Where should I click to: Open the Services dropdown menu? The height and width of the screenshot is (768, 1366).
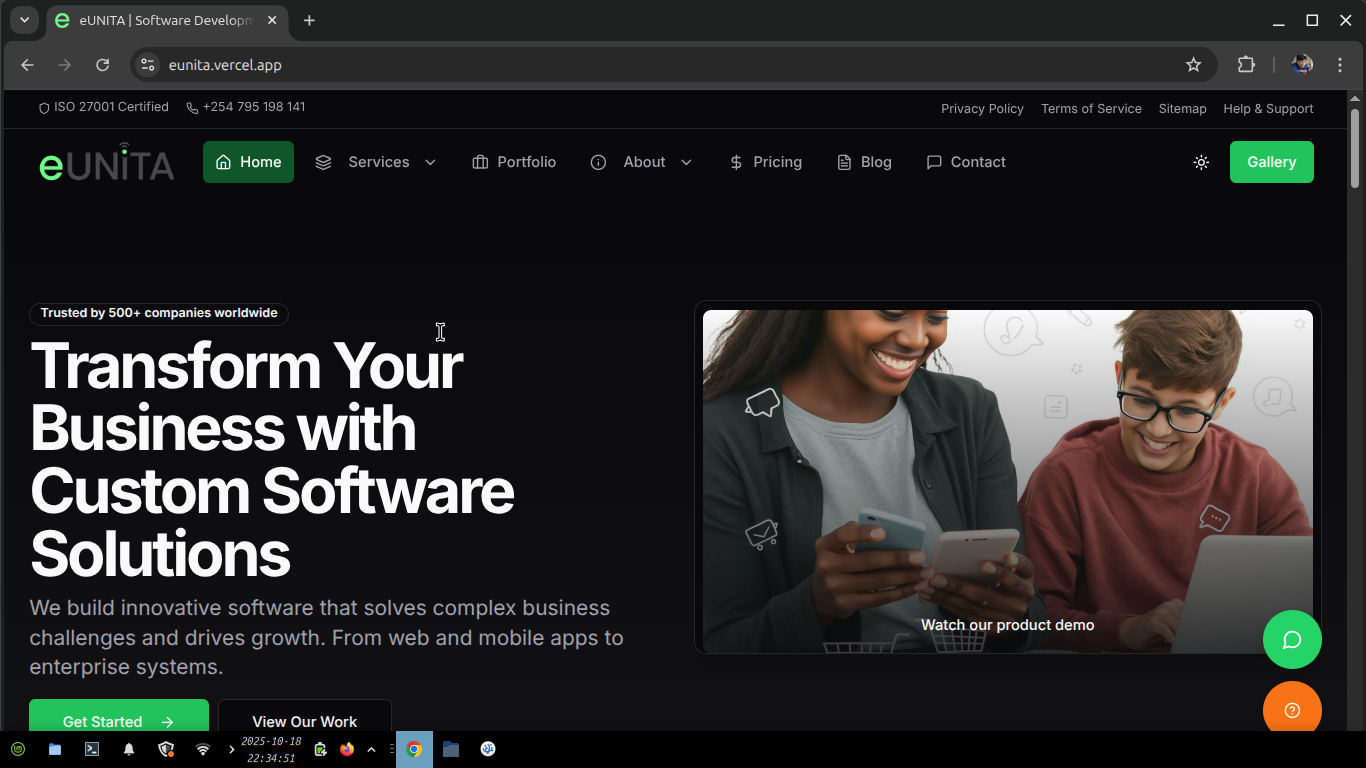(x=378, y=161)
